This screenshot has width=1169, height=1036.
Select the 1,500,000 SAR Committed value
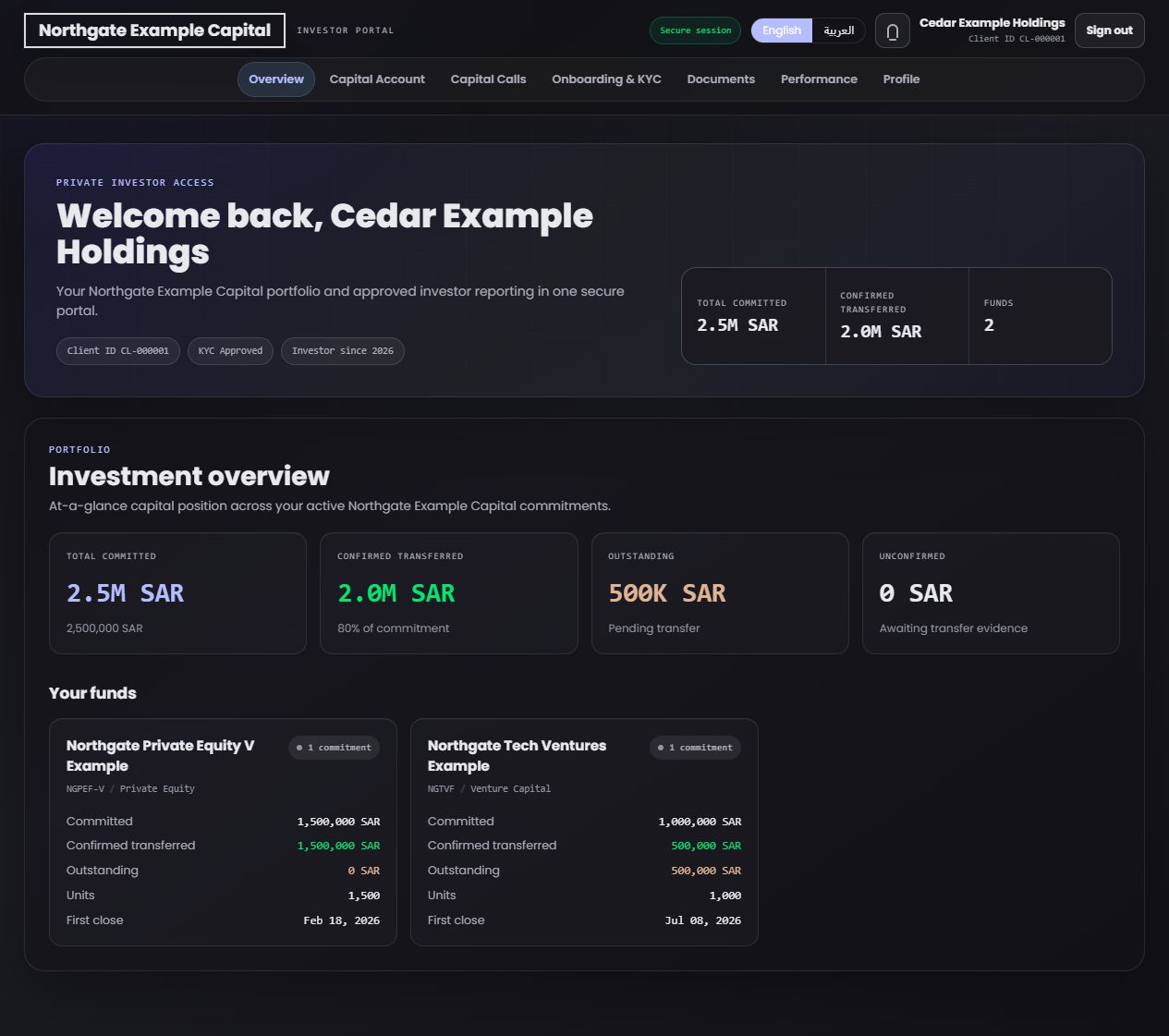338,822
